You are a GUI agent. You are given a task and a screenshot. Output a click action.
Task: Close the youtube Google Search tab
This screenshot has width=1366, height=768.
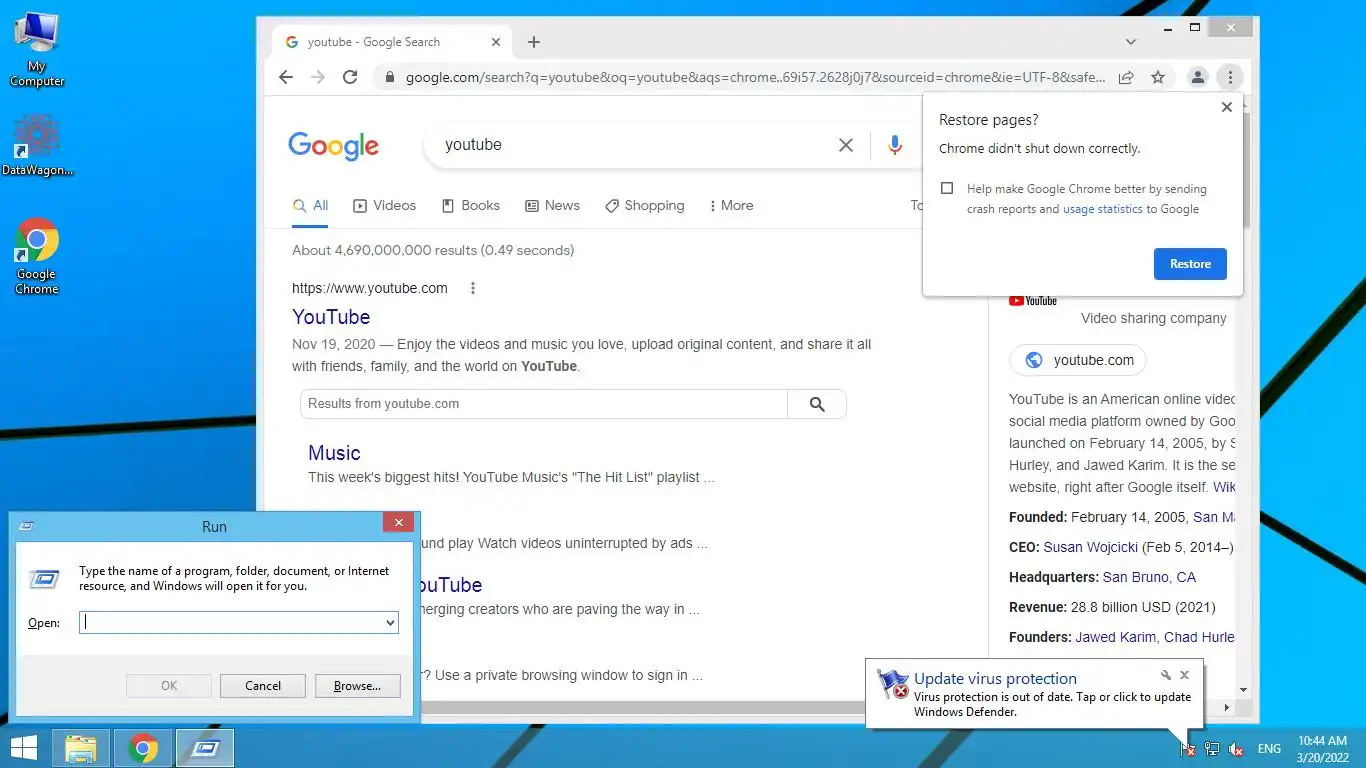click(x=496, y=42)
